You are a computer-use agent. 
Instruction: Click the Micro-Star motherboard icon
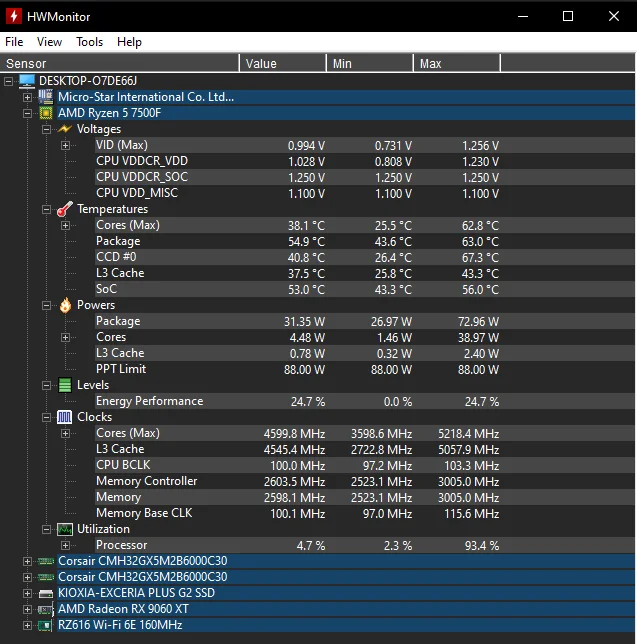(x=46, y=97)
